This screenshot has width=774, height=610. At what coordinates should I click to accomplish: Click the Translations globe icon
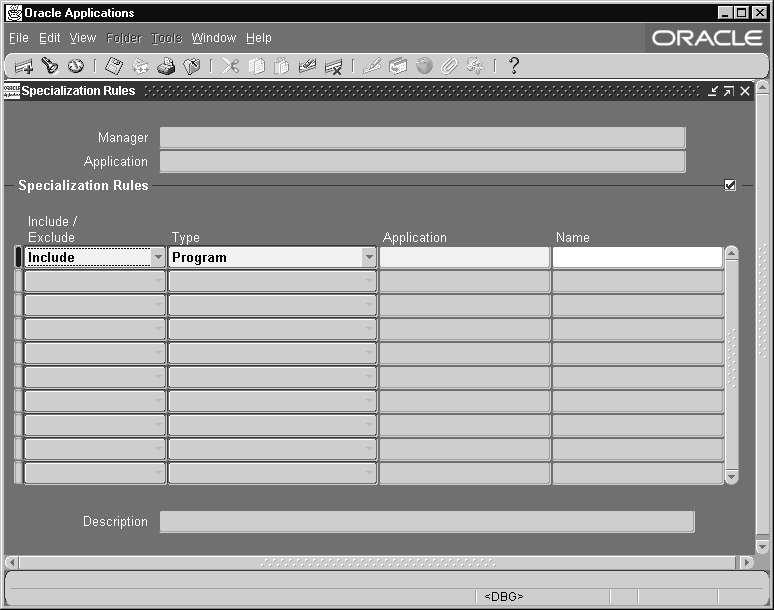[424, 66]
